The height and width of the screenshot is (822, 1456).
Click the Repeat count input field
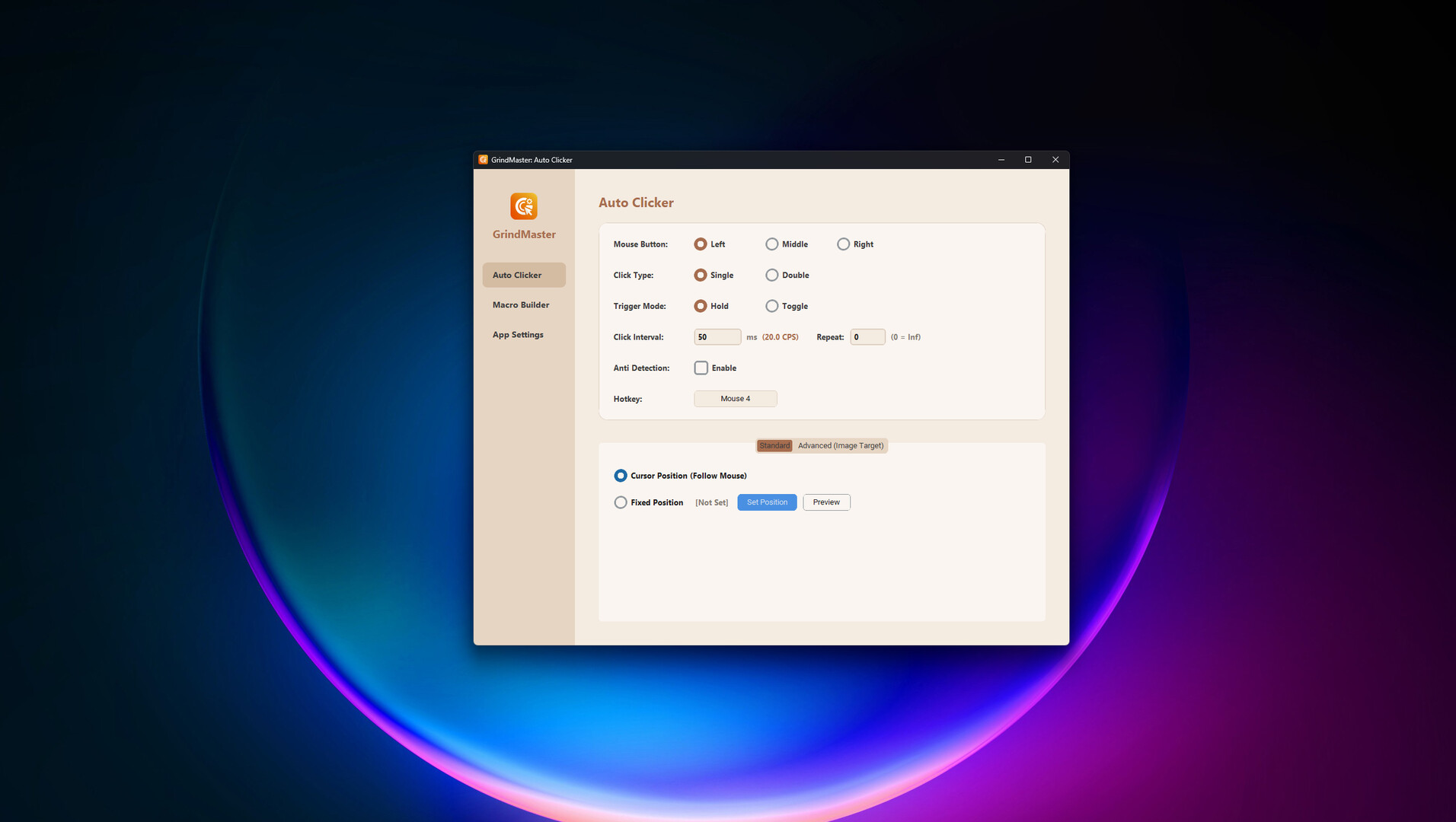click(867, 337)
